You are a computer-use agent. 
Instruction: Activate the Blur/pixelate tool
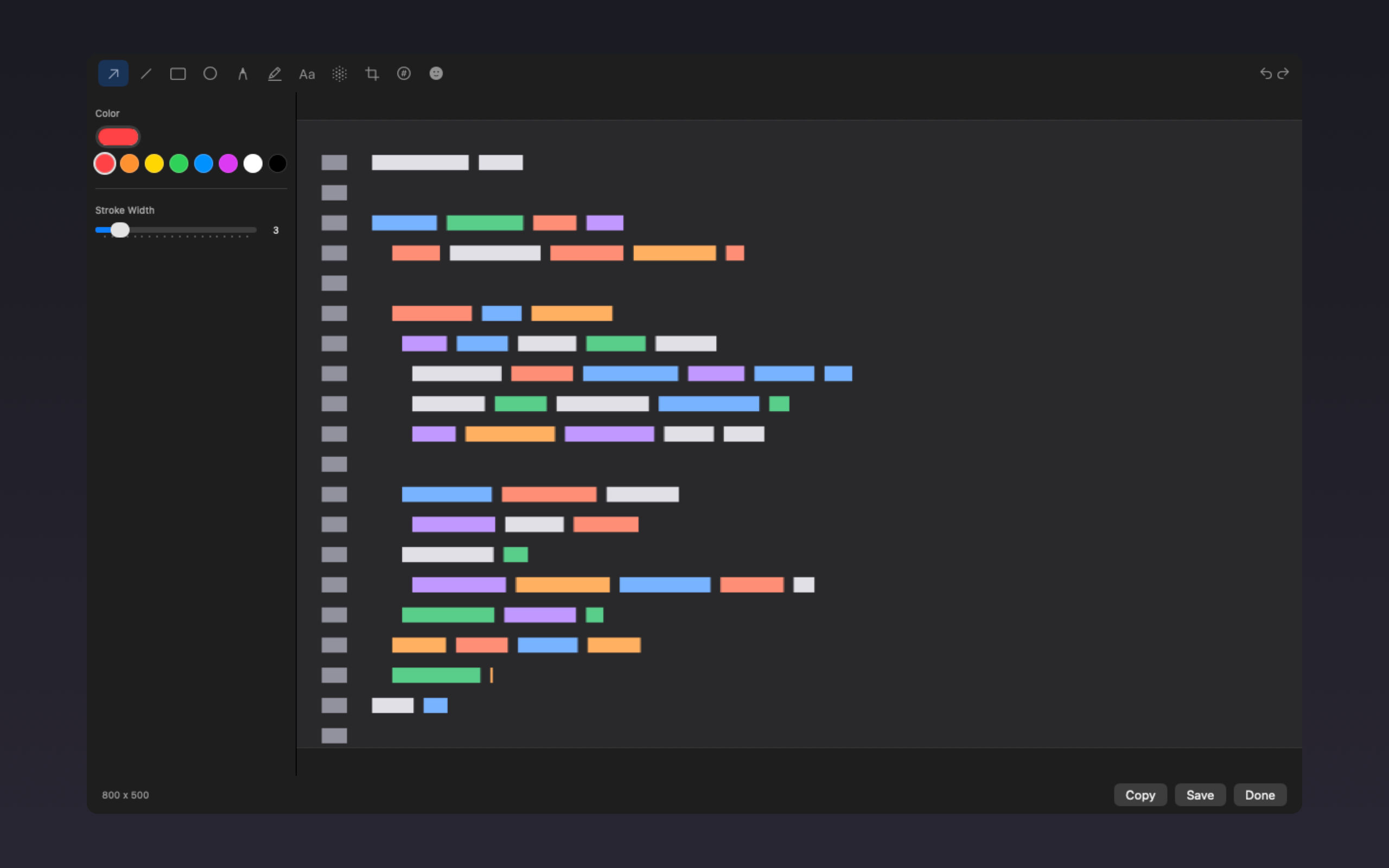click(x=339, y=73)
